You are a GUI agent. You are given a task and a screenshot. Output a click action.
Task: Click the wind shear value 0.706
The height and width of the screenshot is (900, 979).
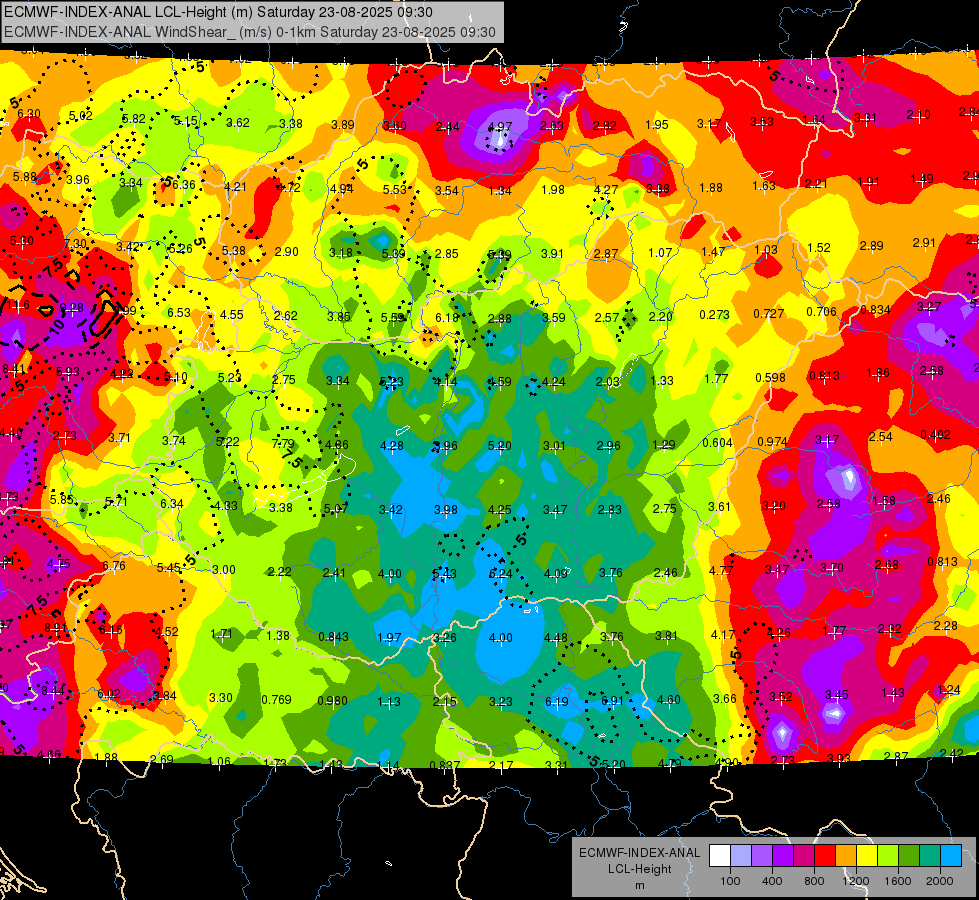821,312
